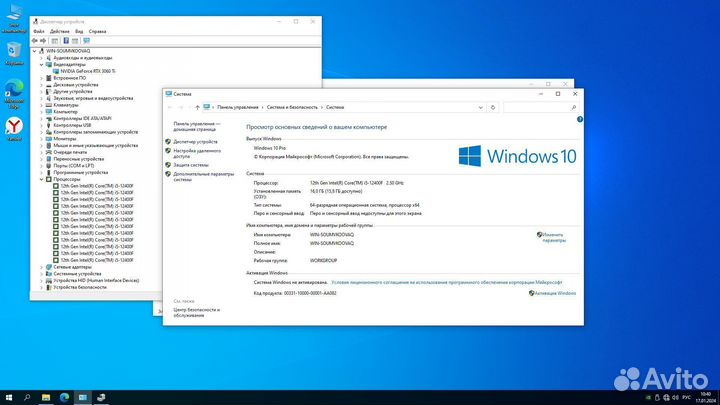Screen dimensions: 720x405
Task: Open the Recycle Bin desktop icon
Action: [14, 54]
